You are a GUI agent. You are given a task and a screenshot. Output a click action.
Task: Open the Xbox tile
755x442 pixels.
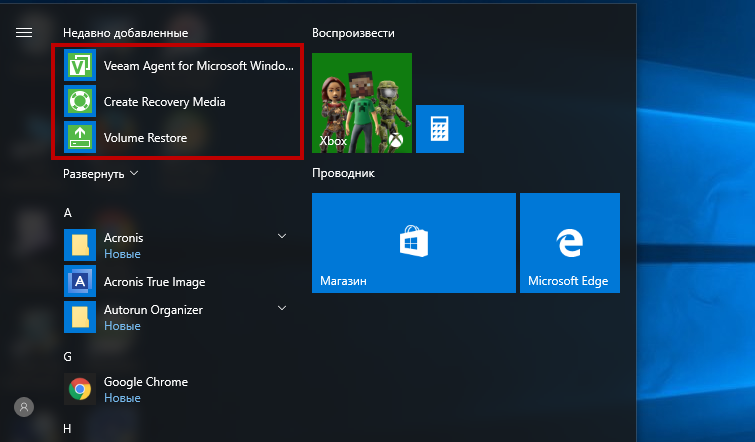pyautogui.click(x=362, y=103)
